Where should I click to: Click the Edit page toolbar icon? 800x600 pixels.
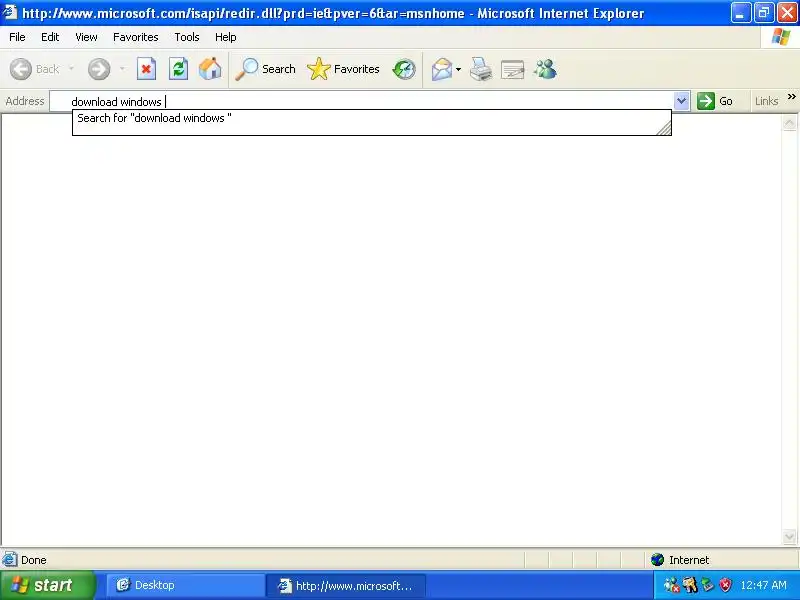click(x=513, y=69)
